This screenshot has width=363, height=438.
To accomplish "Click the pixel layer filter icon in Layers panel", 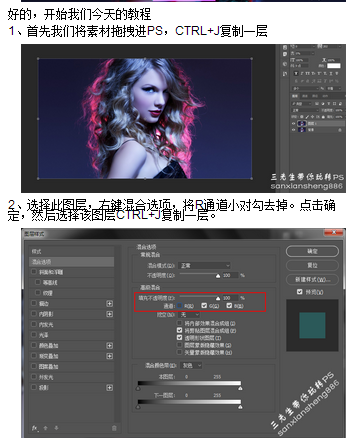I will (317, 104).
